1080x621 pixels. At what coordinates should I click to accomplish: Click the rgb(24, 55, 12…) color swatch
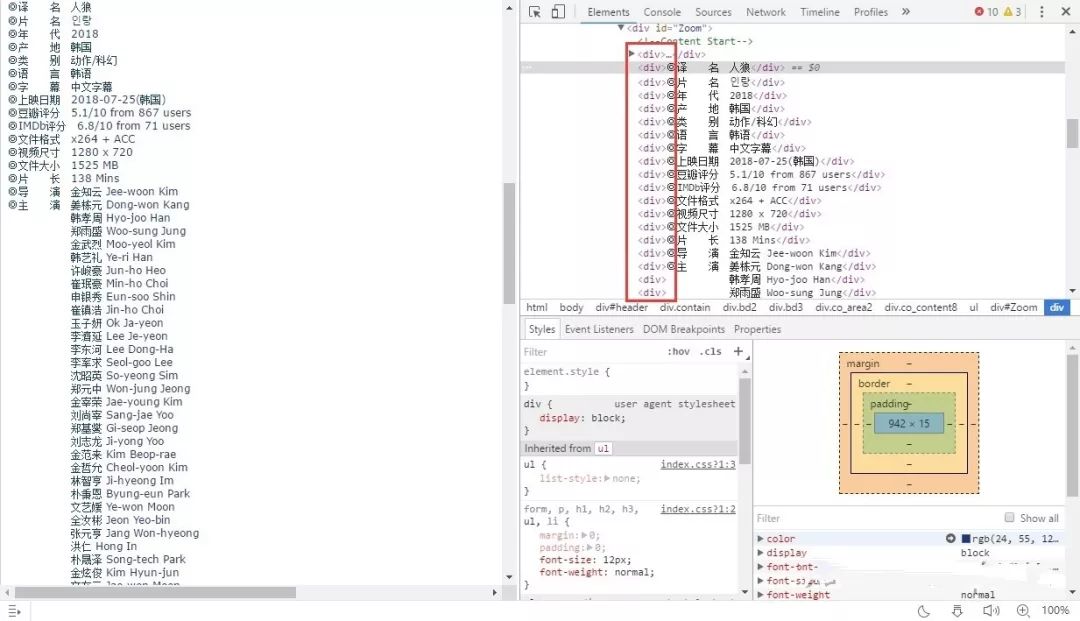[x=966, y=538]
